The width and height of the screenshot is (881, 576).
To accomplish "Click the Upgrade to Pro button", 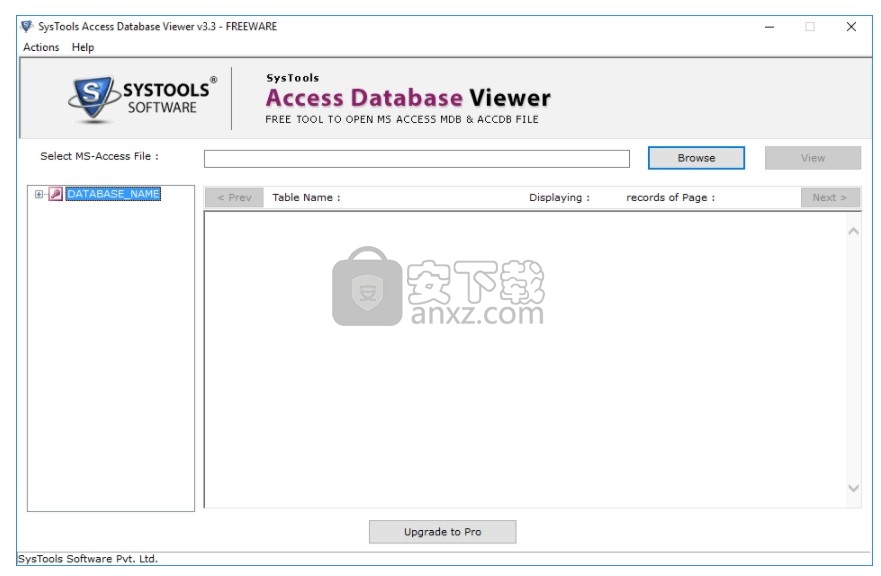I will tap(442, 532).
